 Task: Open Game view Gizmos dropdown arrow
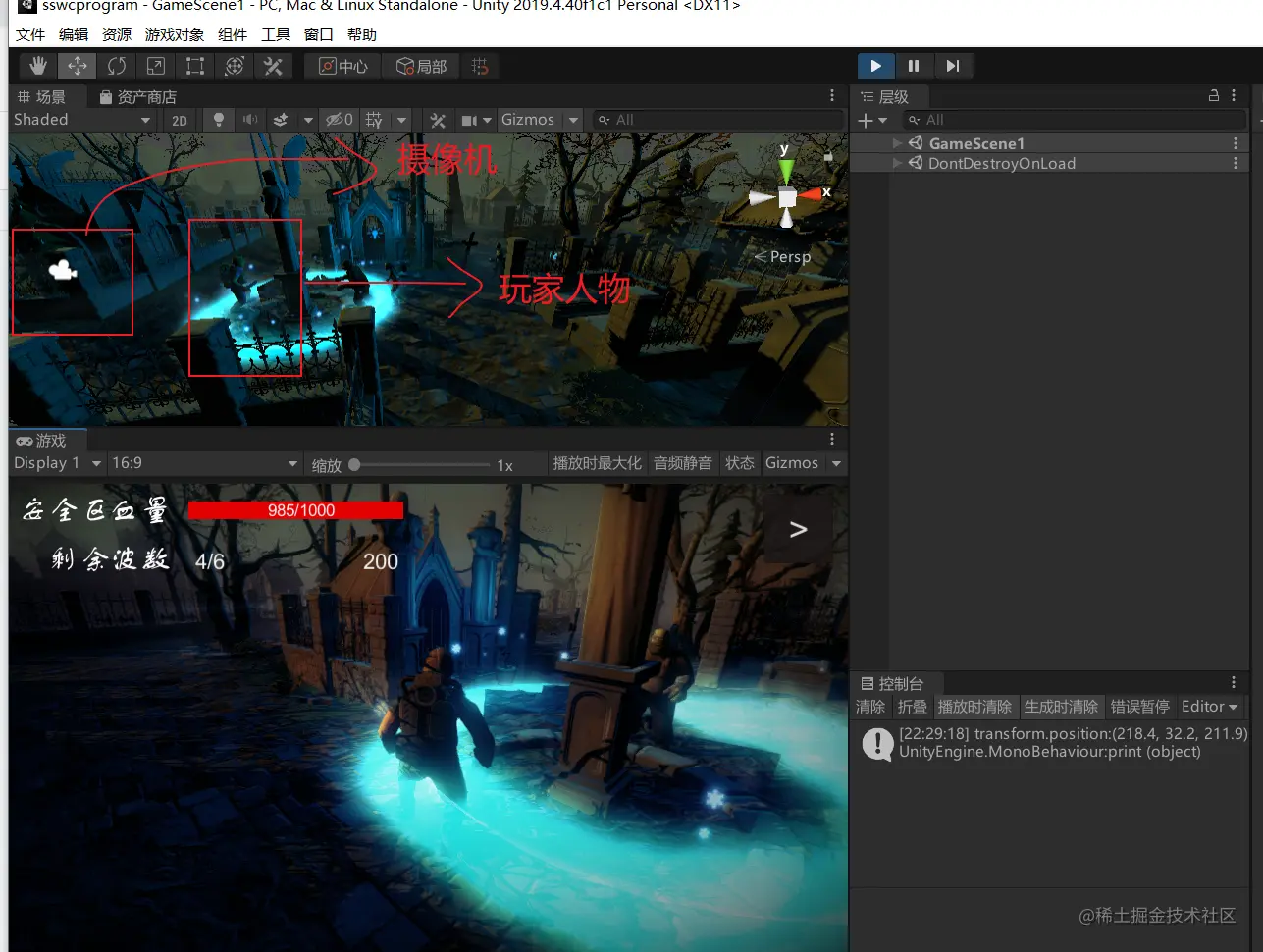coord(836,463)
